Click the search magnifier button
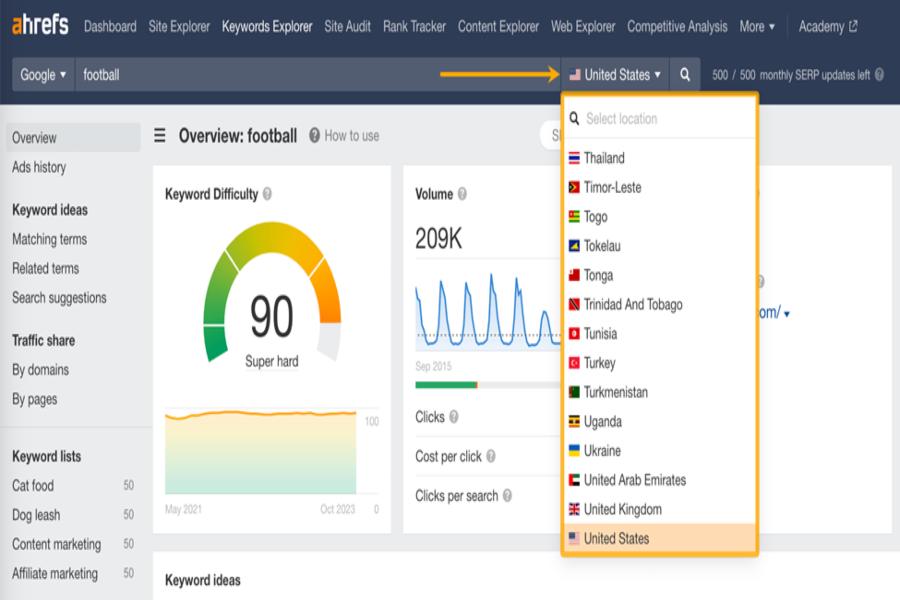 tap(685, 75)
